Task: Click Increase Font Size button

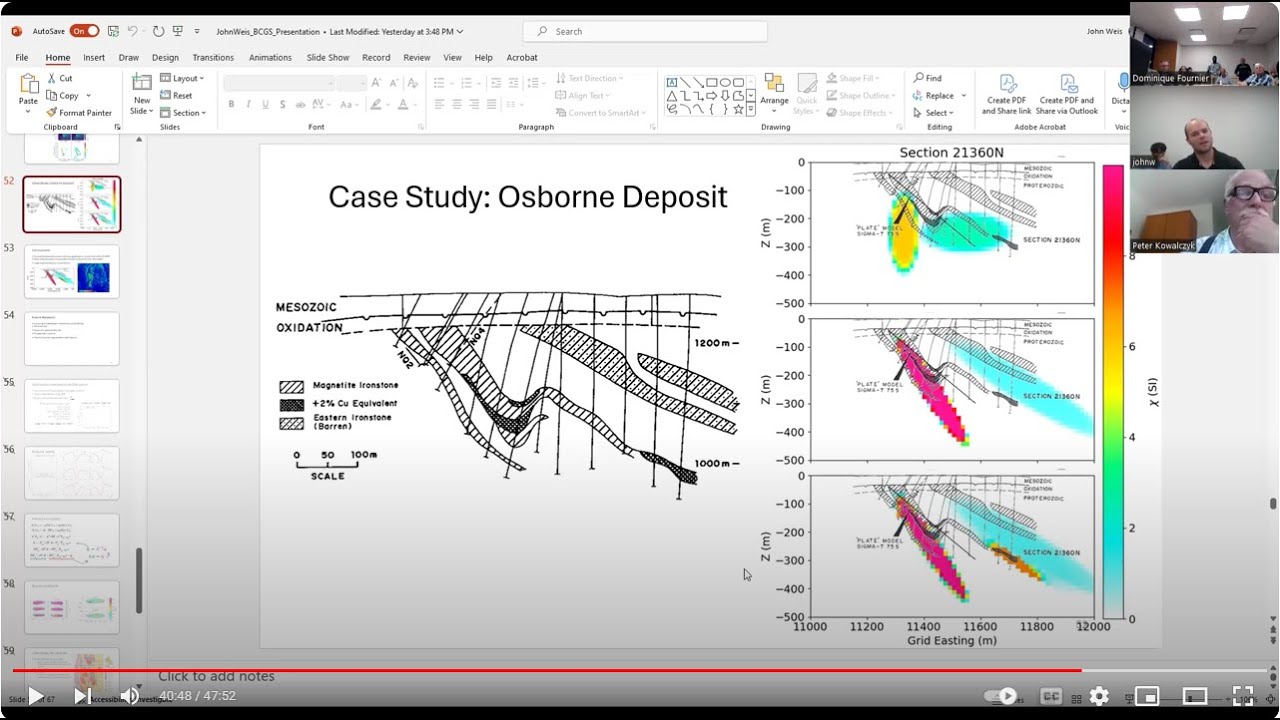Action: pyautogui.click(x=377, y=84)
